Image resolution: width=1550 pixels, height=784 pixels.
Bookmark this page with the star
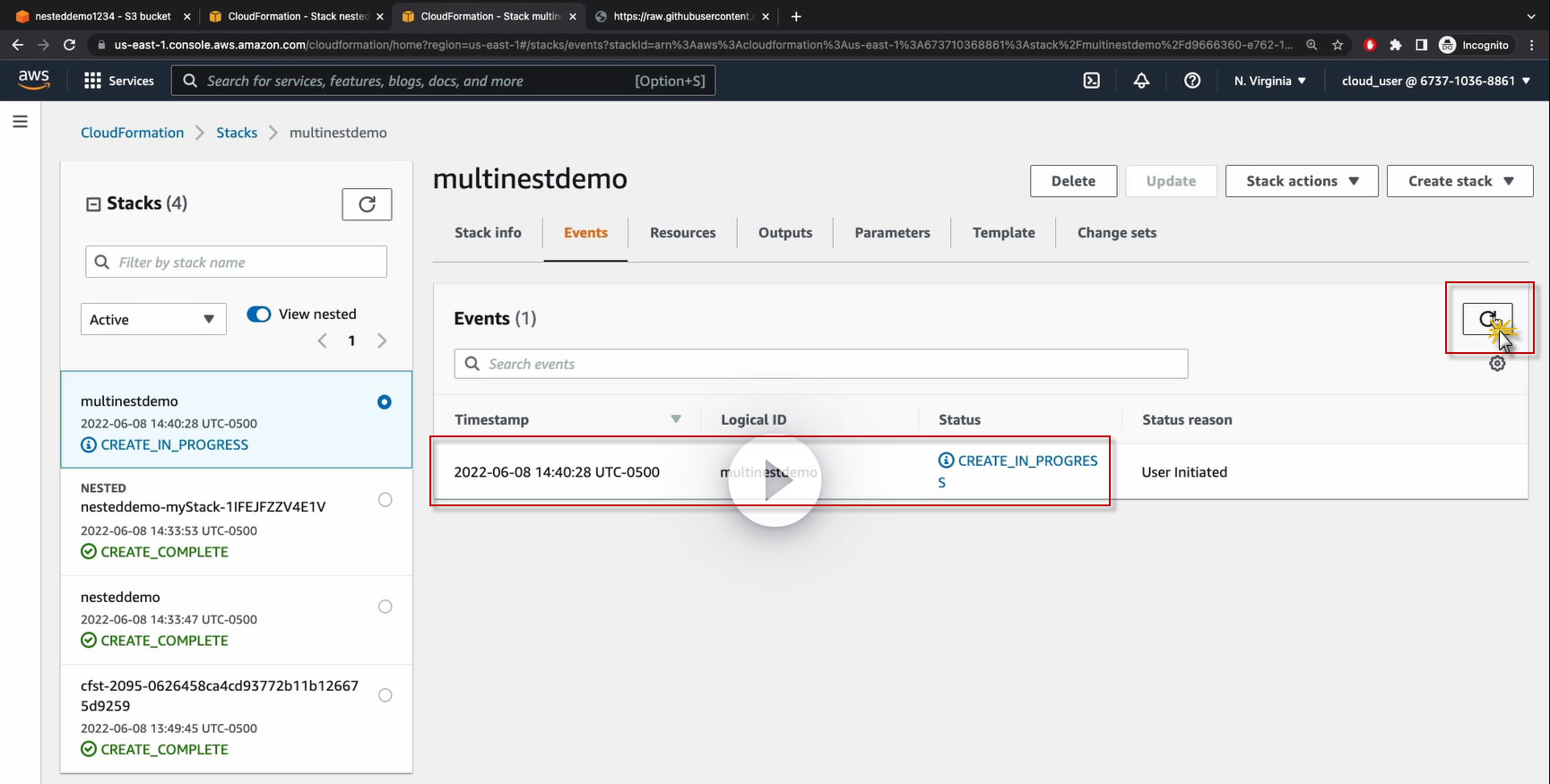[x=1338, y=45]
